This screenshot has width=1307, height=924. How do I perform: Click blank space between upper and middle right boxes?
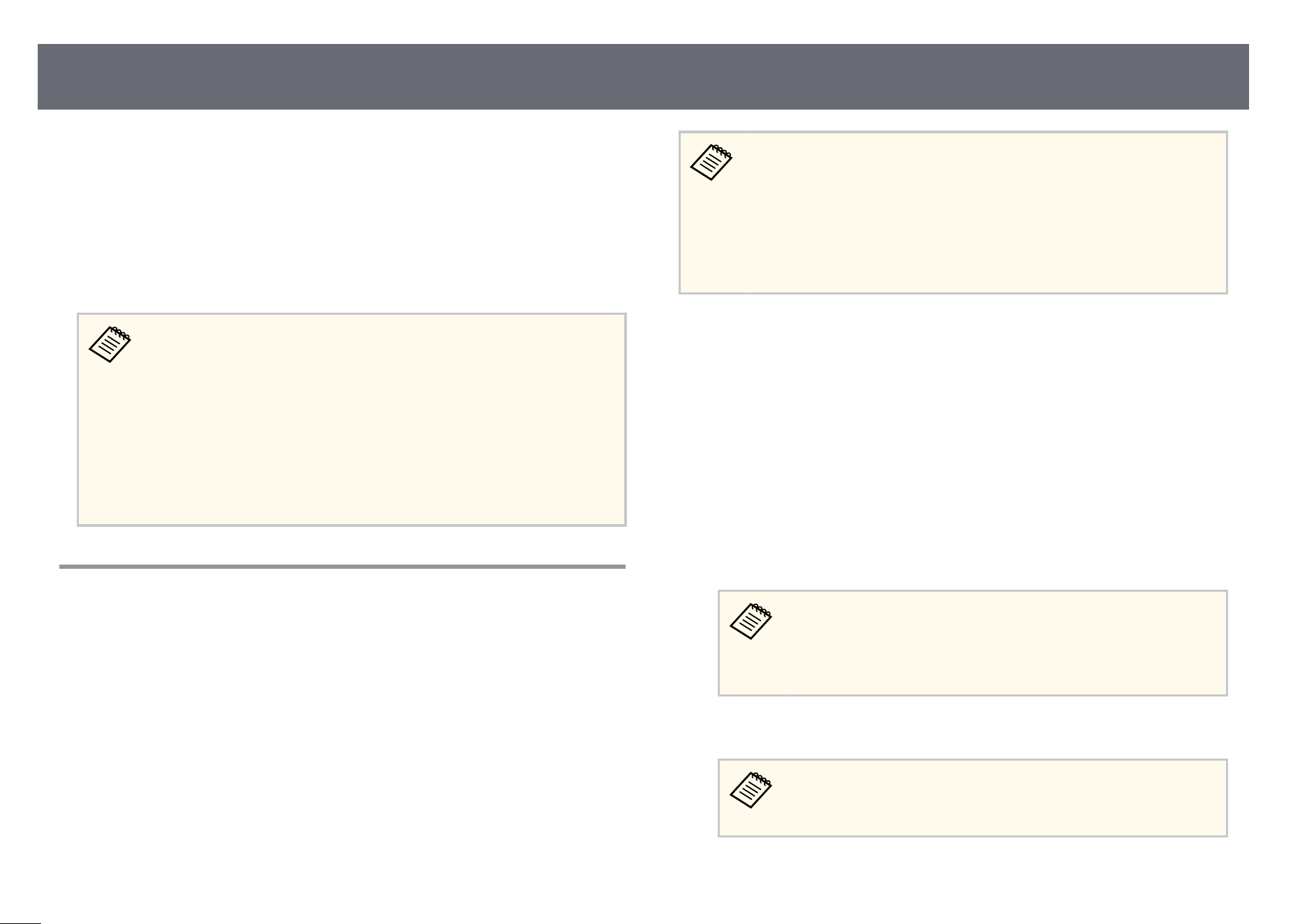pos(953,440)
